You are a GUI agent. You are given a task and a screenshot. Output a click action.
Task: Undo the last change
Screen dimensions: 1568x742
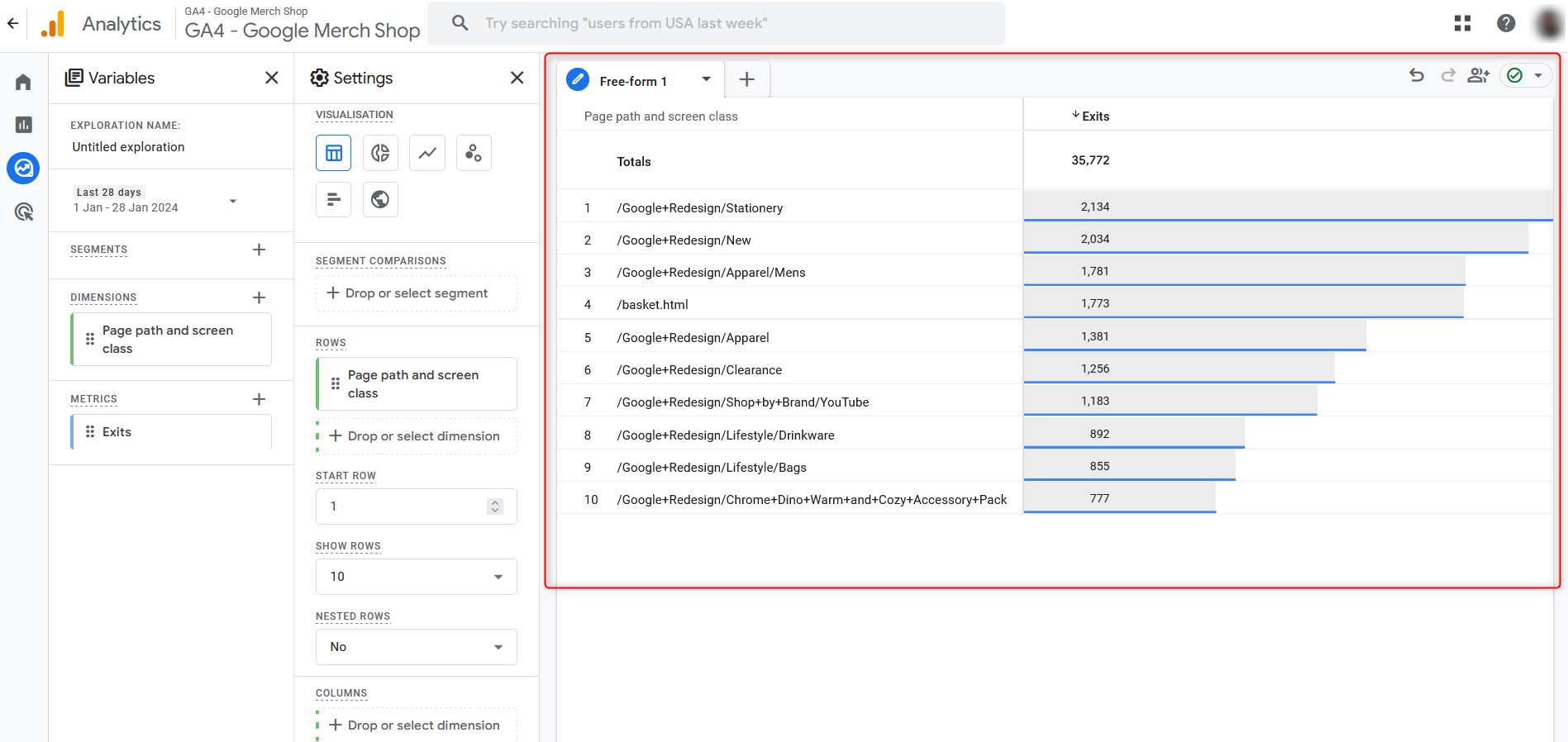pos(1417,75)
